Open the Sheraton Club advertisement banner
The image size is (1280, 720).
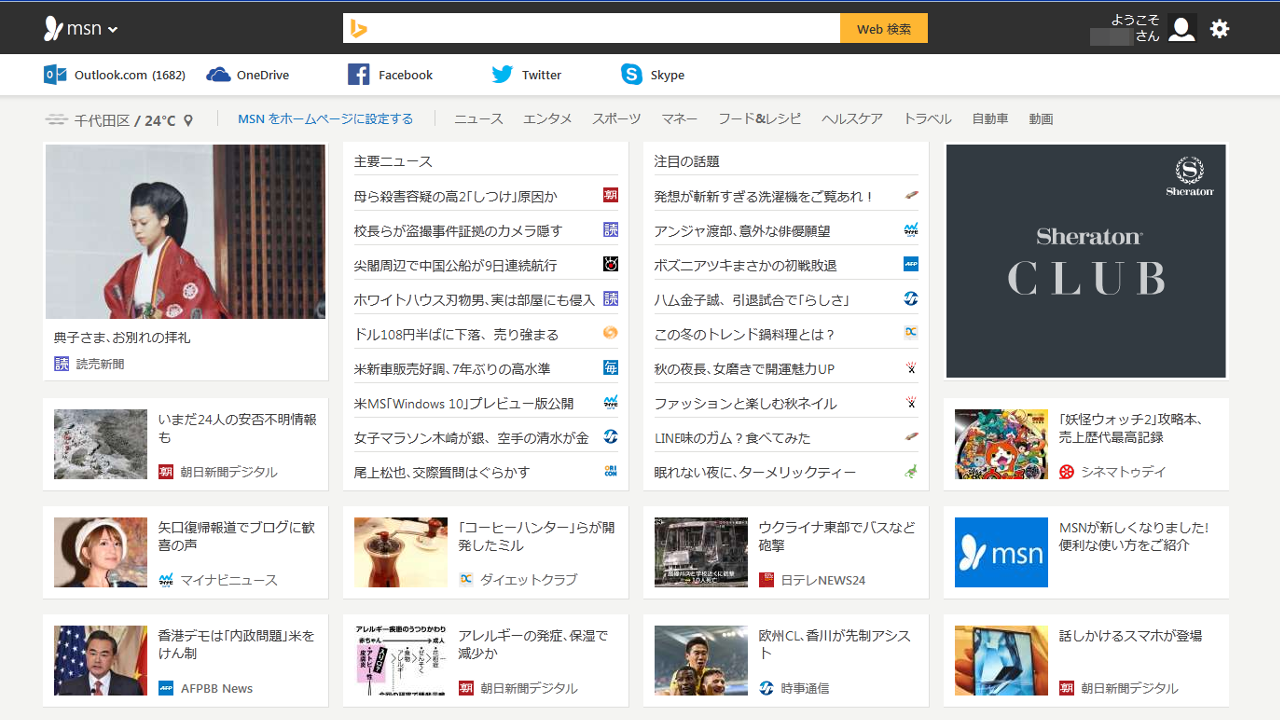[1085, 261]
